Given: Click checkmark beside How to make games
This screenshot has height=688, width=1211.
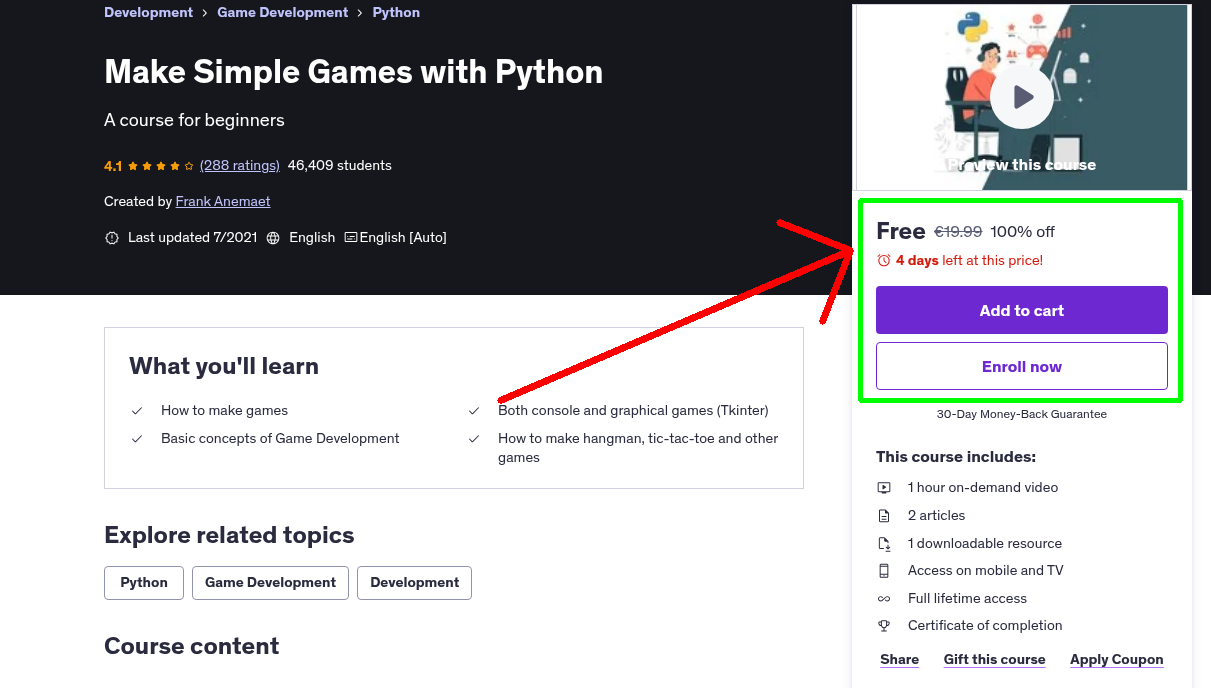Looking at the screenshot, I should tap(137, 411).
